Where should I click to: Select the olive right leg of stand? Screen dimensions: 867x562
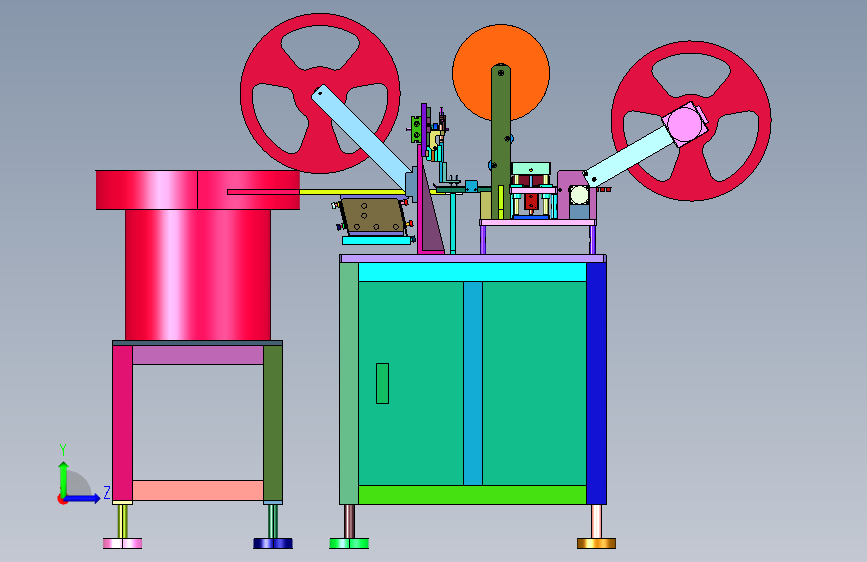273,424
